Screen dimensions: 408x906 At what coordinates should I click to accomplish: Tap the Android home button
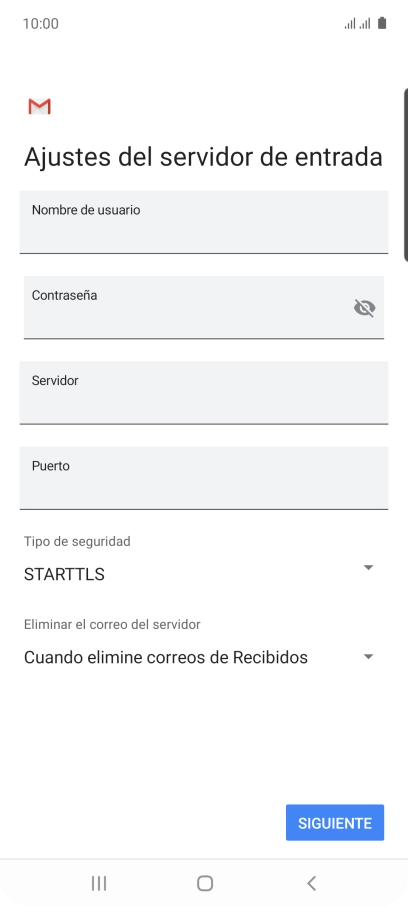[205, 882]
